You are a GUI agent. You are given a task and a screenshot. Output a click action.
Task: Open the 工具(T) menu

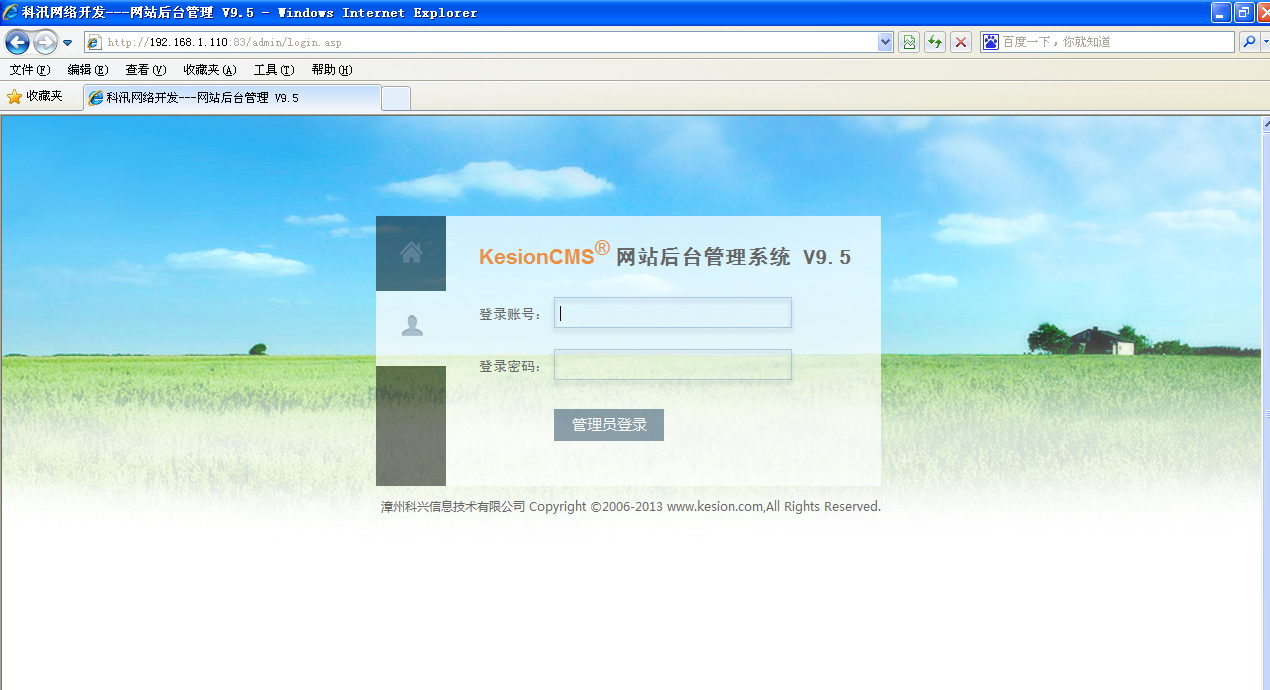274,70
